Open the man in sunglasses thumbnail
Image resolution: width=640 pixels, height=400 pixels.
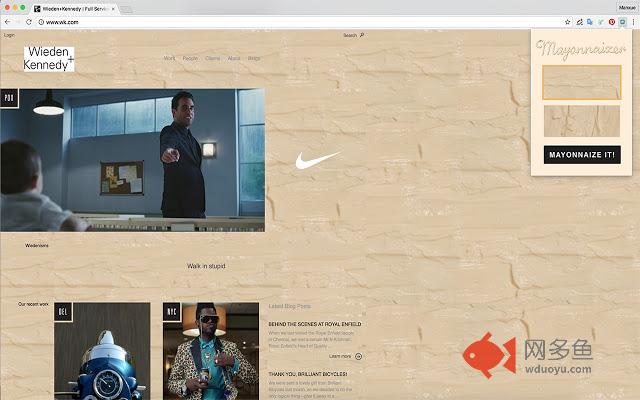pyautogui.click(x=211, y=351)
